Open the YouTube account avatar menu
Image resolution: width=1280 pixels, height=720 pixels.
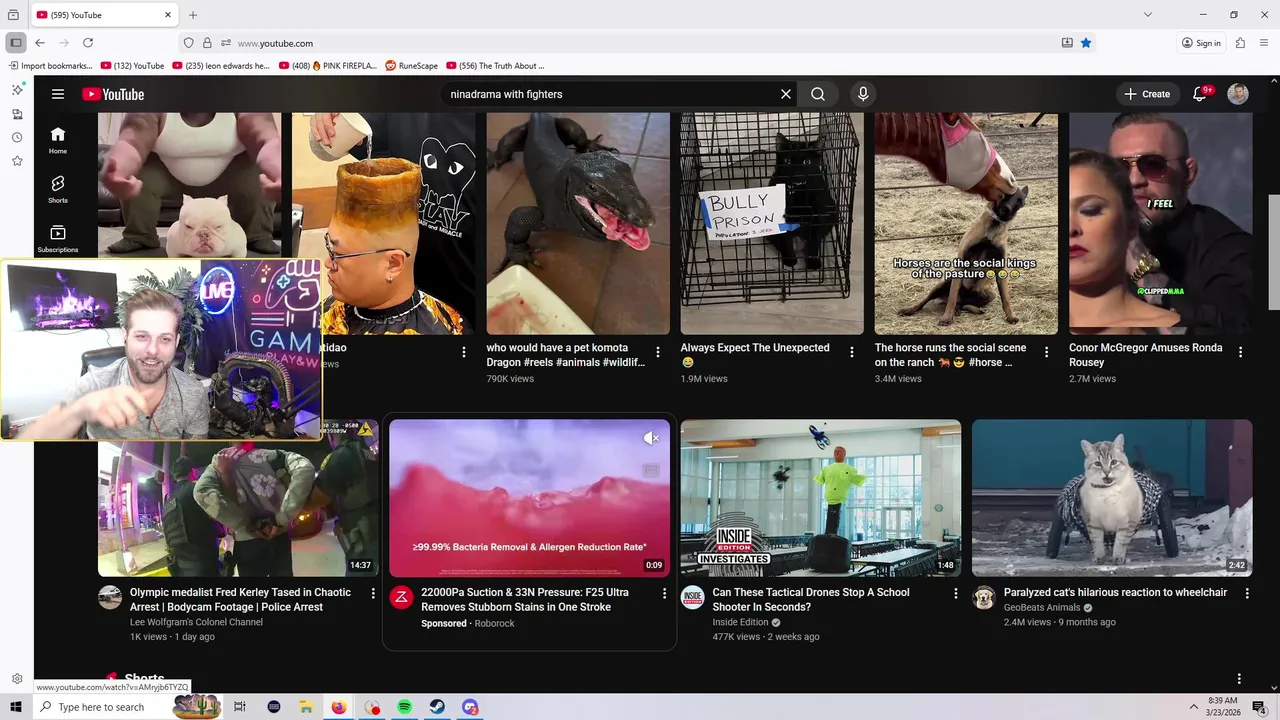click(1238, 94)
